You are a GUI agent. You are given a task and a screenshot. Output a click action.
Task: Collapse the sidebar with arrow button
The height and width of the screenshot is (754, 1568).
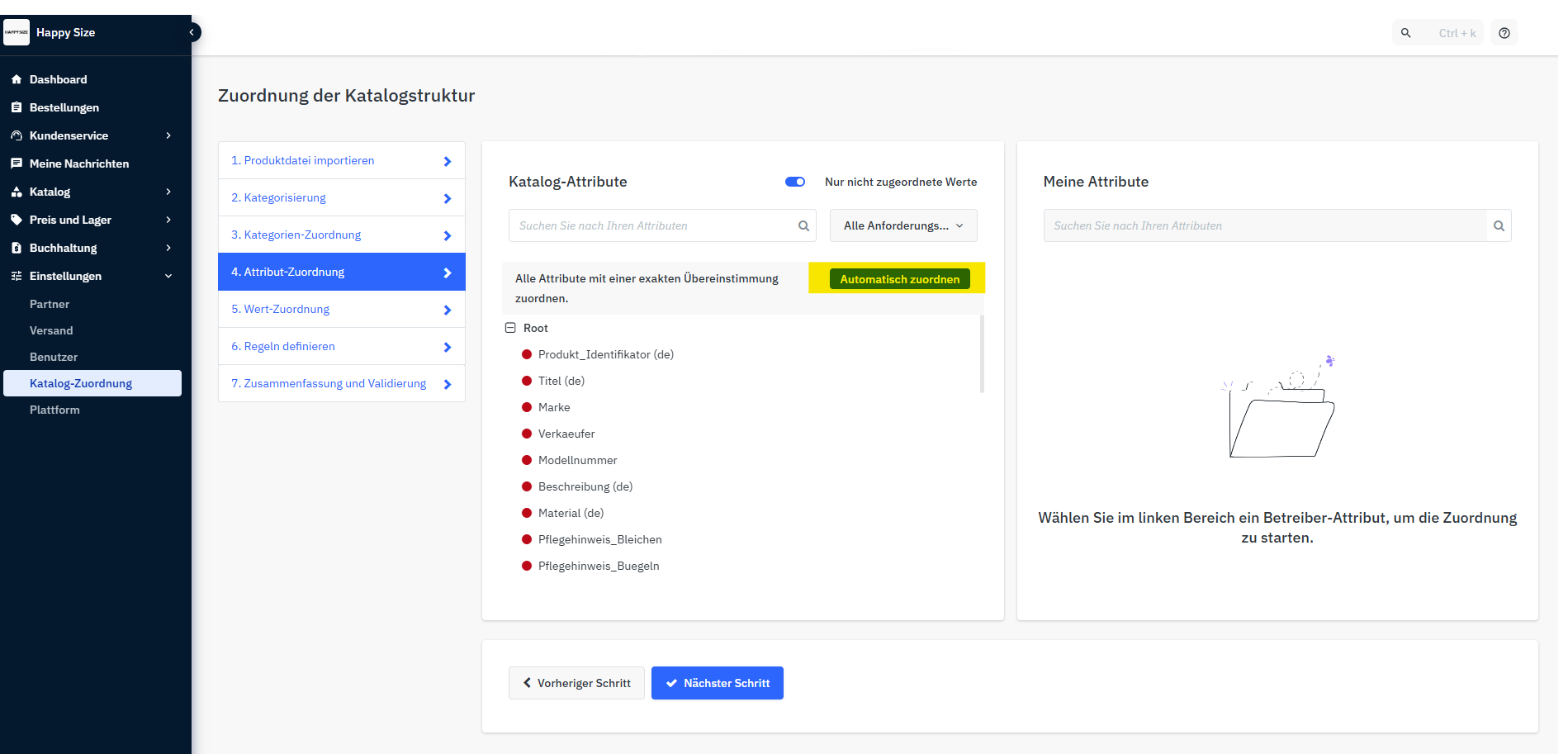pyautogui.click(x=192, y=32)
